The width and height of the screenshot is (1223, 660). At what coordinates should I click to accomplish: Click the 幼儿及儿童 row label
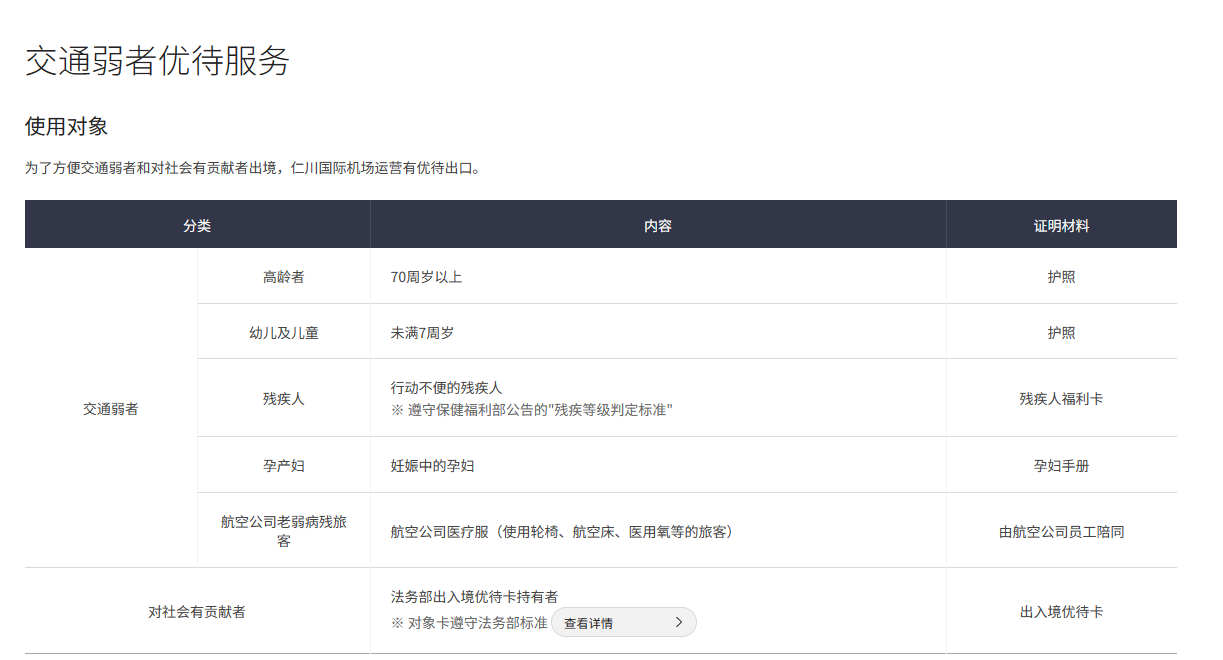tap(284, 333)
